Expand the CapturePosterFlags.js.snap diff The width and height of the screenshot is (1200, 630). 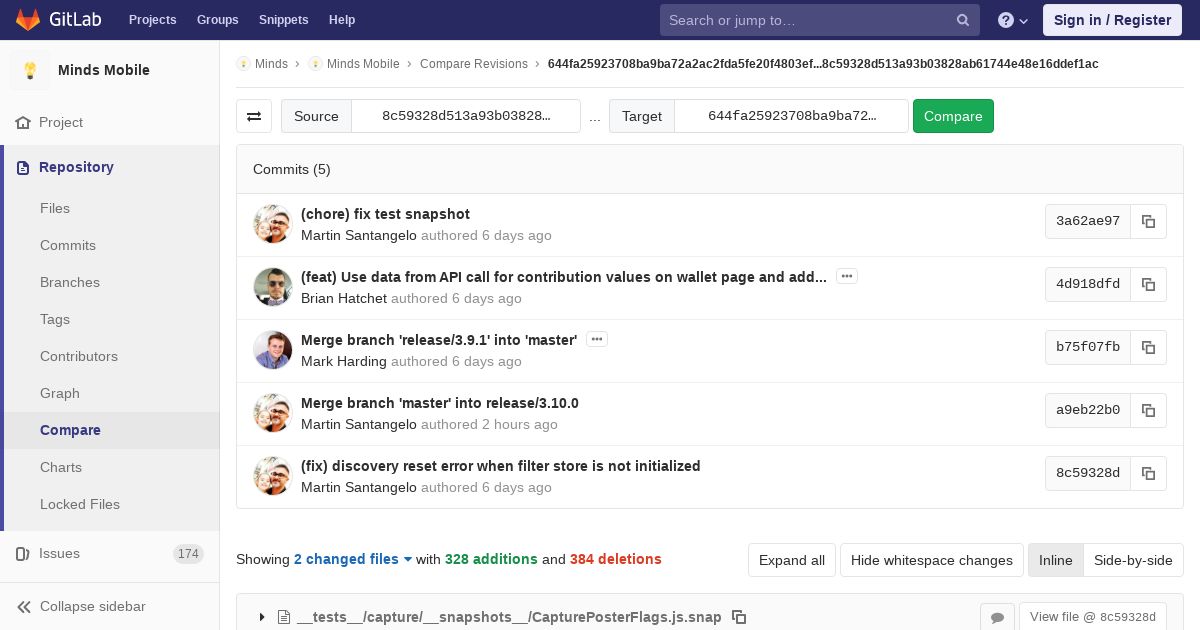click(x=262, y=617)
